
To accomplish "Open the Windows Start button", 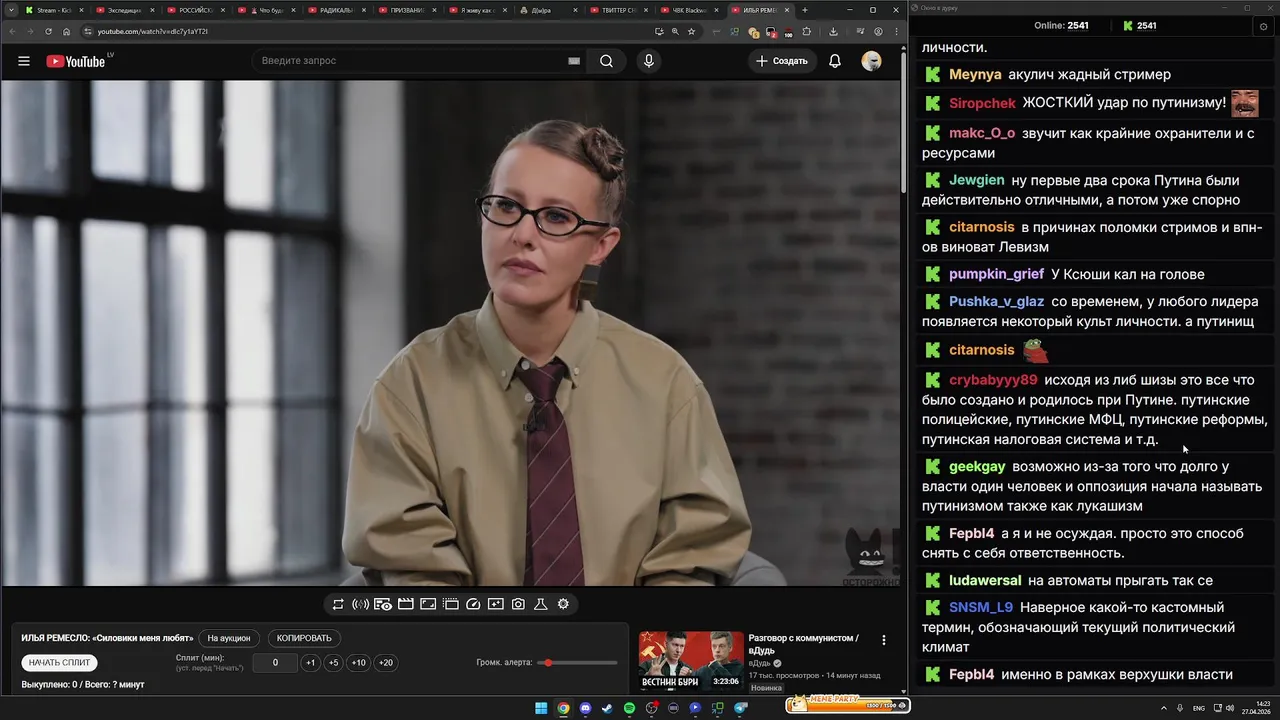I will (541, 708).
